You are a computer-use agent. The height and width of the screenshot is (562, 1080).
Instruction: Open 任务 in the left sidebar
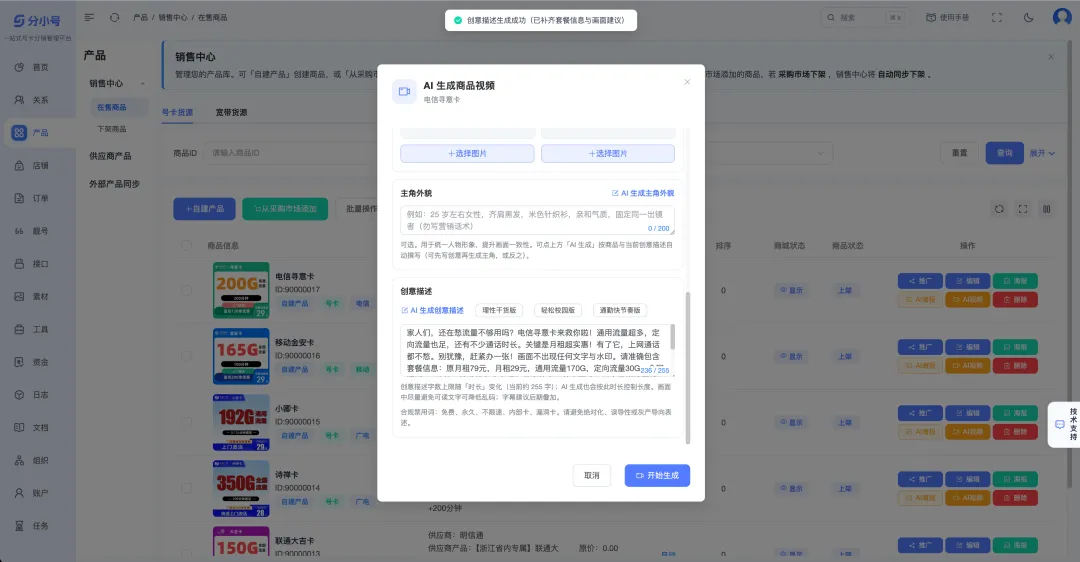[32, 525]
